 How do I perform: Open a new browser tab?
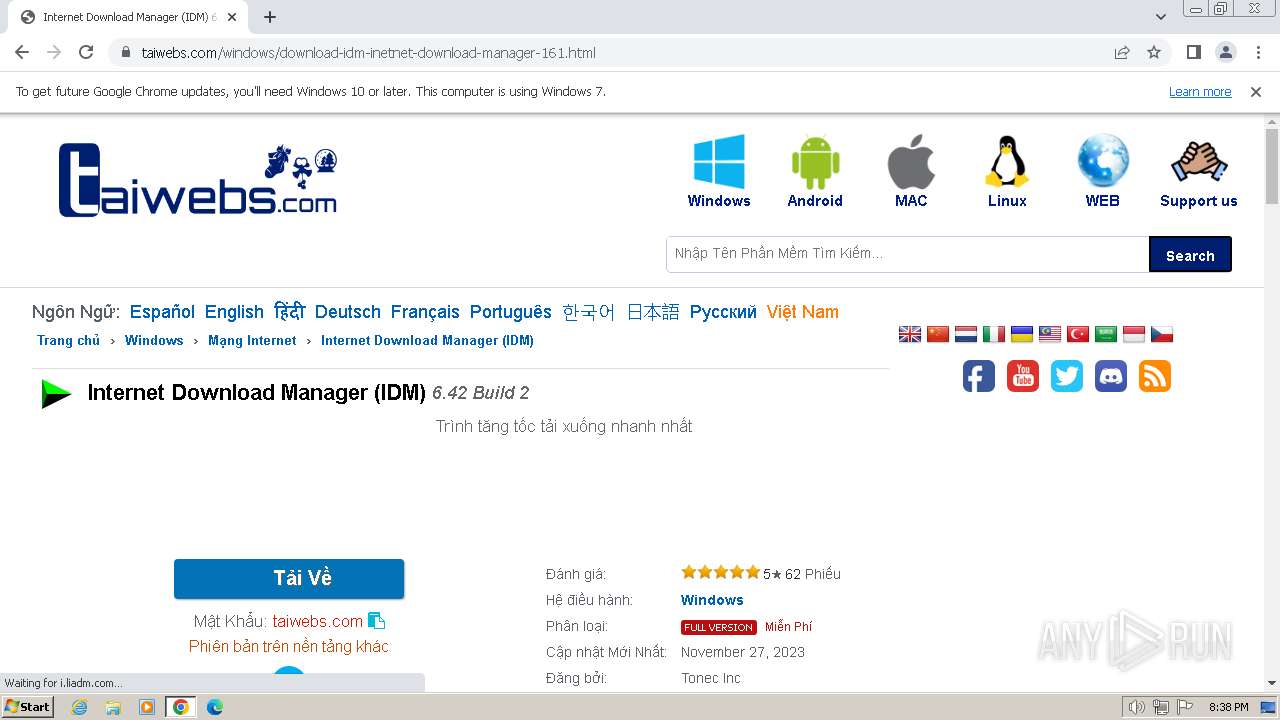point(270,17)
